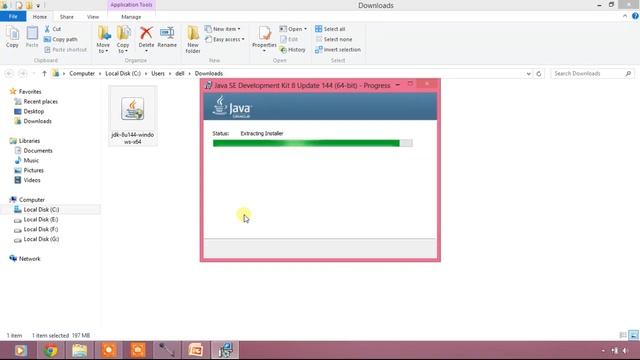The width and height of the screenshot is (640, 360).
Task: Click Select all in ribbon
Action: [330, 29]
